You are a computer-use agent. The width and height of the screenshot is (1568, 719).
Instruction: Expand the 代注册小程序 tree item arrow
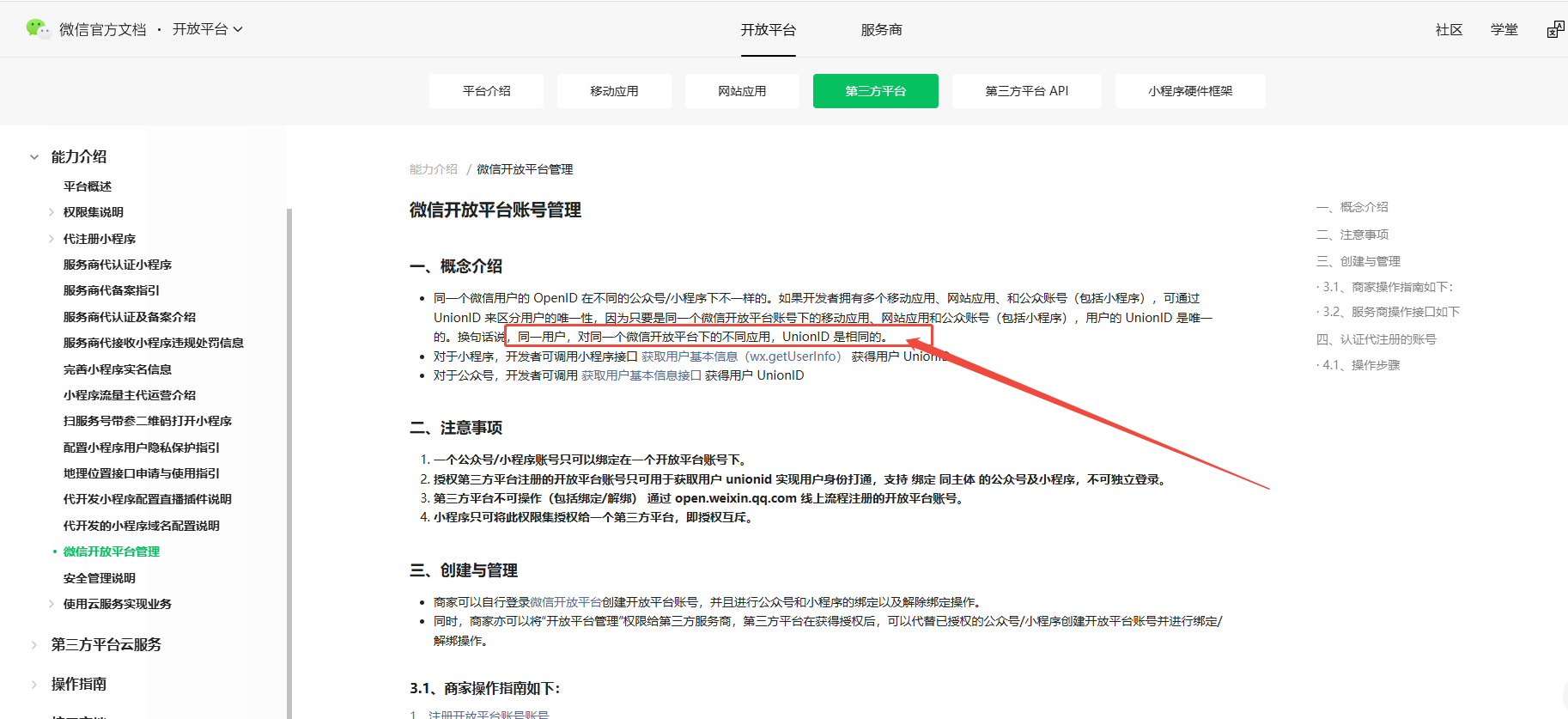[x=52, y=239]
